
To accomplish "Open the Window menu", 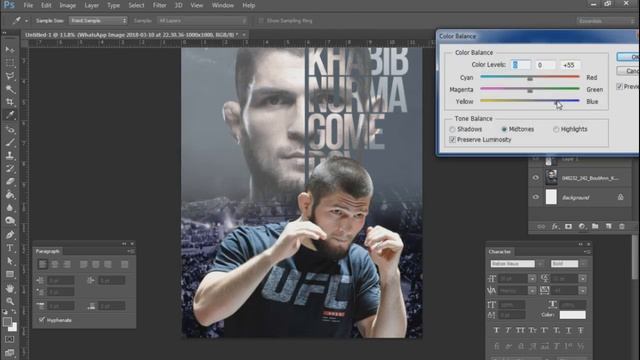I will coord(223,5).
